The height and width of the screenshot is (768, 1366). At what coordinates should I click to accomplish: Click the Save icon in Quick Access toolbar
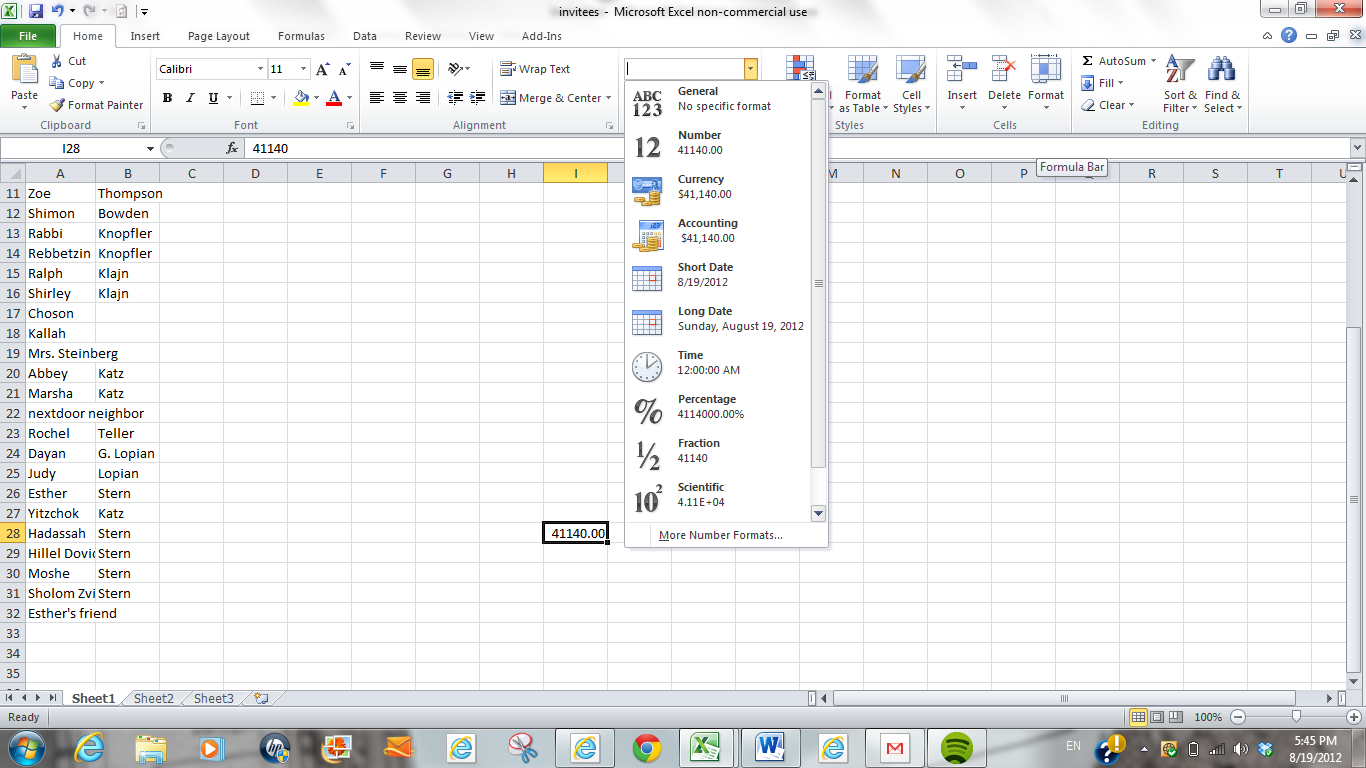(x=36, y=12)
